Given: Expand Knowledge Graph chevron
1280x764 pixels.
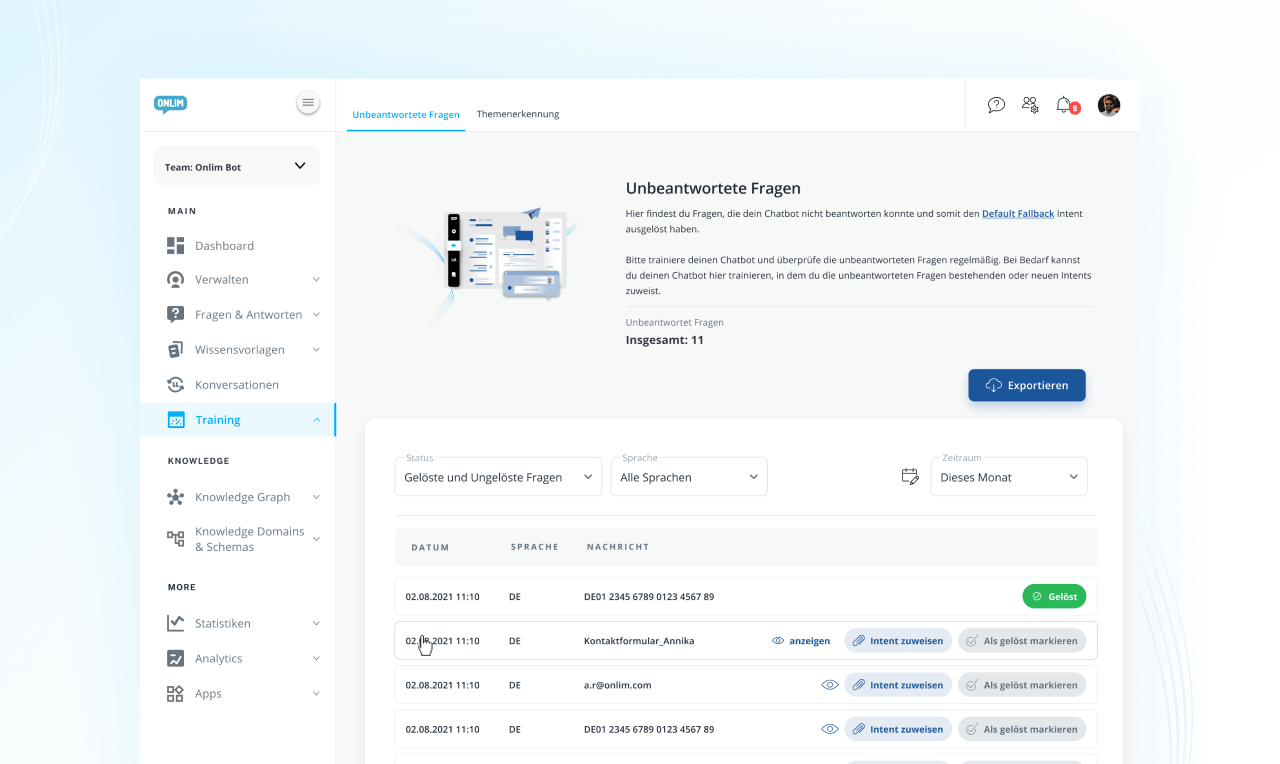Looking at the screenshot, I should click(x=316, y=497).
